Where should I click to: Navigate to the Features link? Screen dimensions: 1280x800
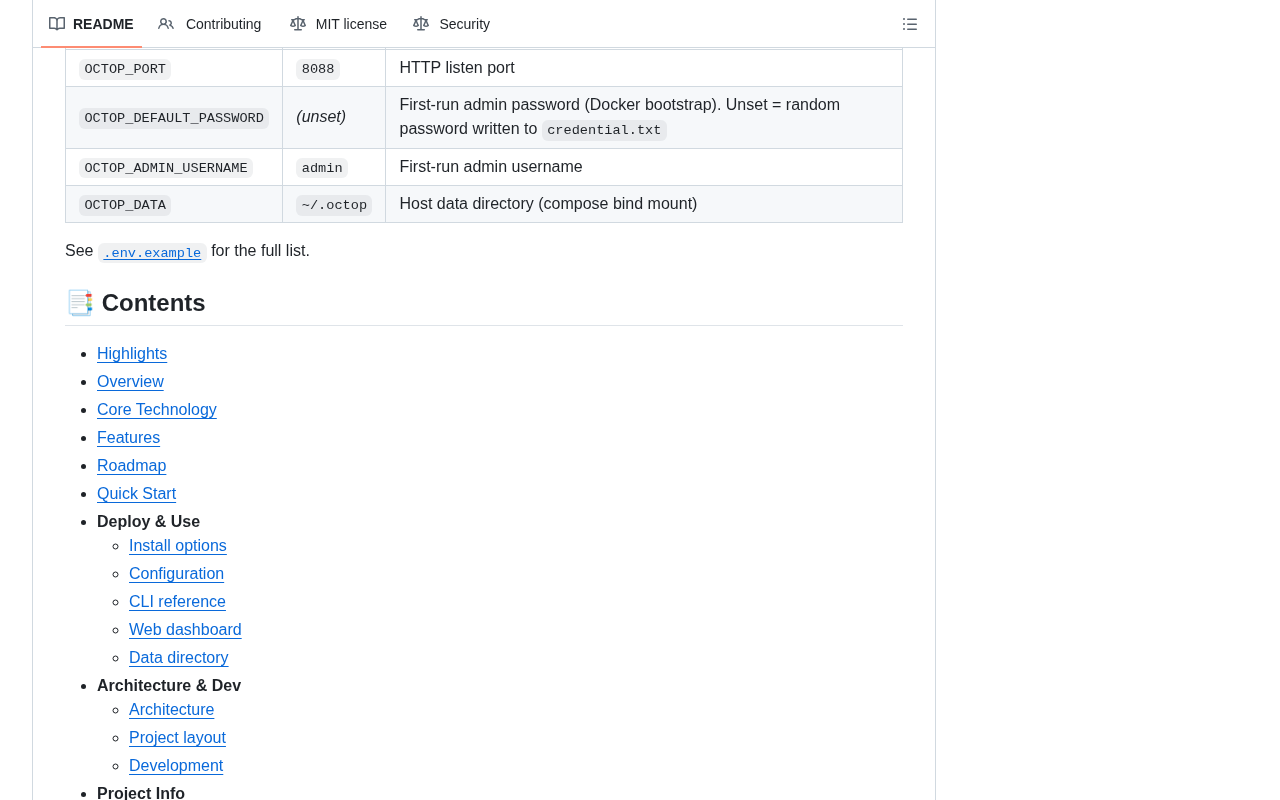(x=128, y=438)
